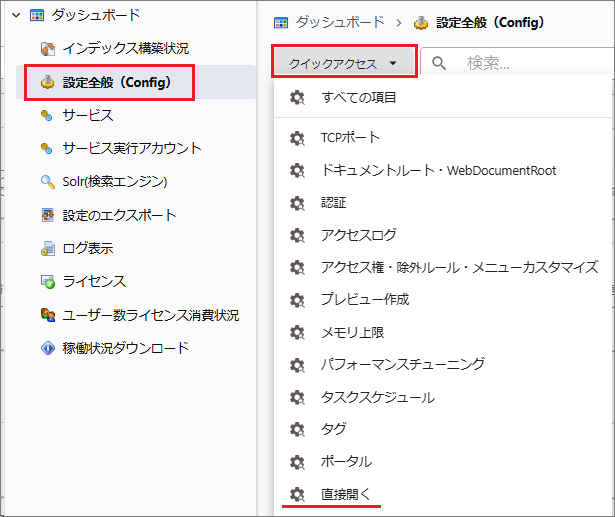Click the インデックス構築状況 icon in sidebar

47,48
